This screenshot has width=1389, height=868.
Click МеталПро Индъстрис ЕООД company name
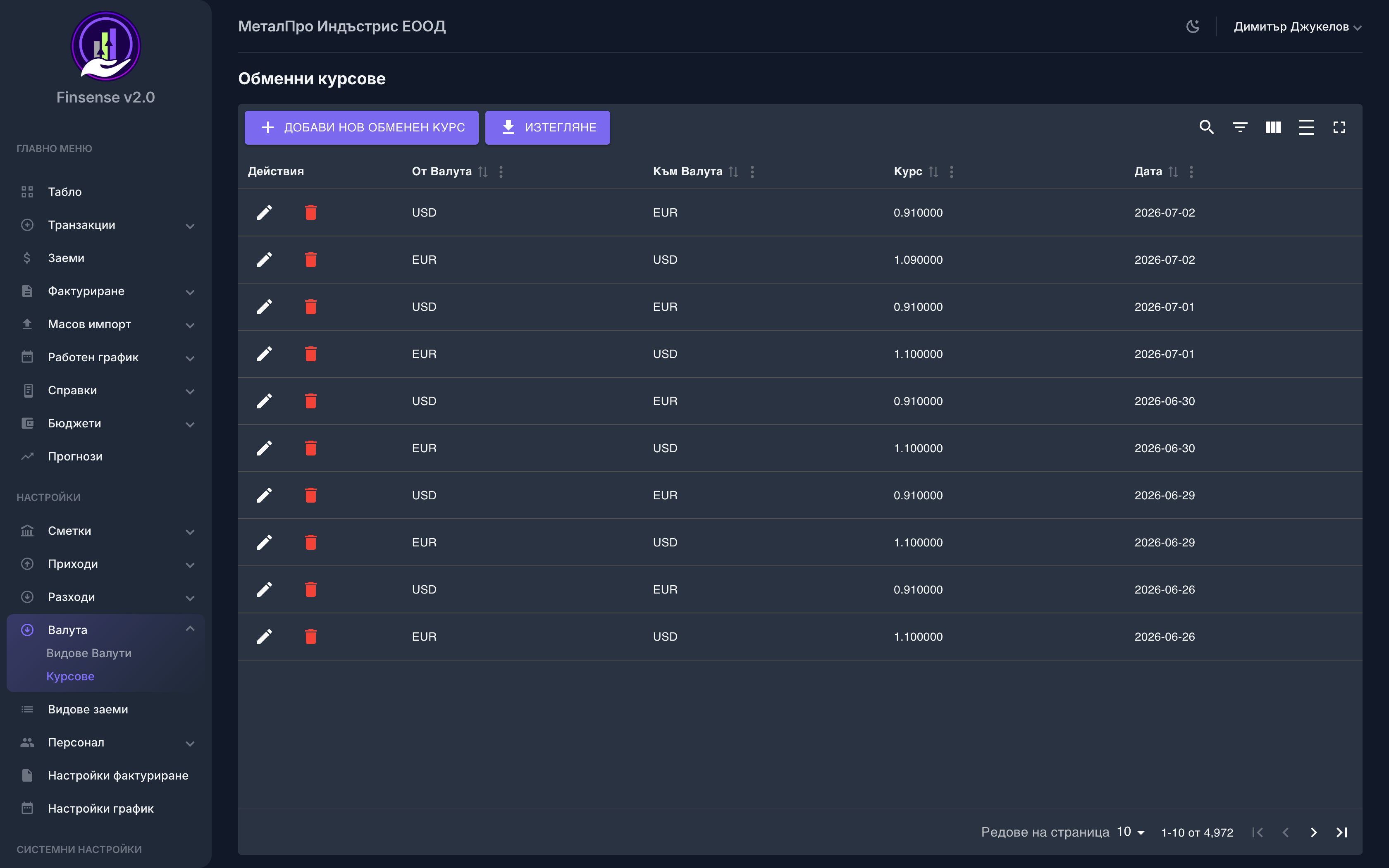pos(342,26)
